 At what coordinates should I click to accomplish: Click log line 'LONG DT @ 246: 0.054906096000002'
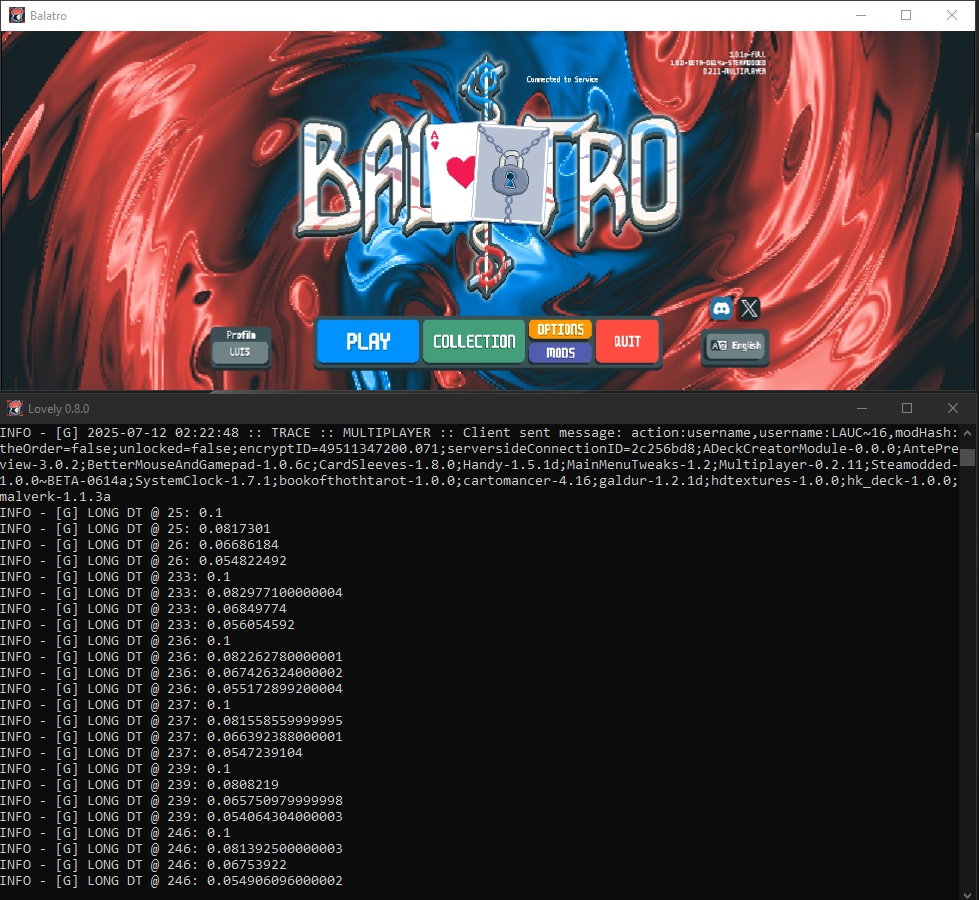pyautogui.click(x=172, y=881)
